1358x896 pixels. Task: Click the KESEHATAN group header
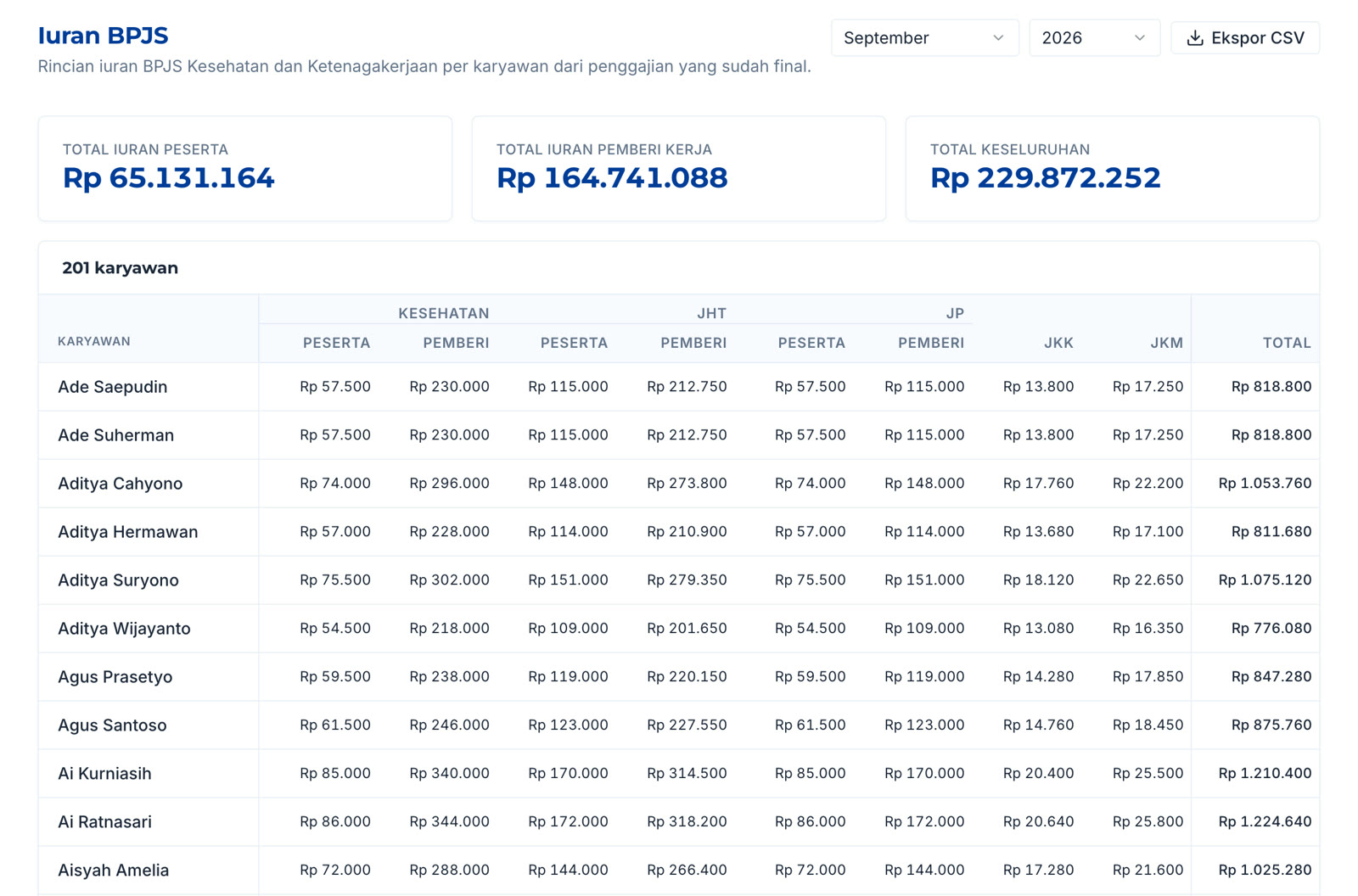444,313
